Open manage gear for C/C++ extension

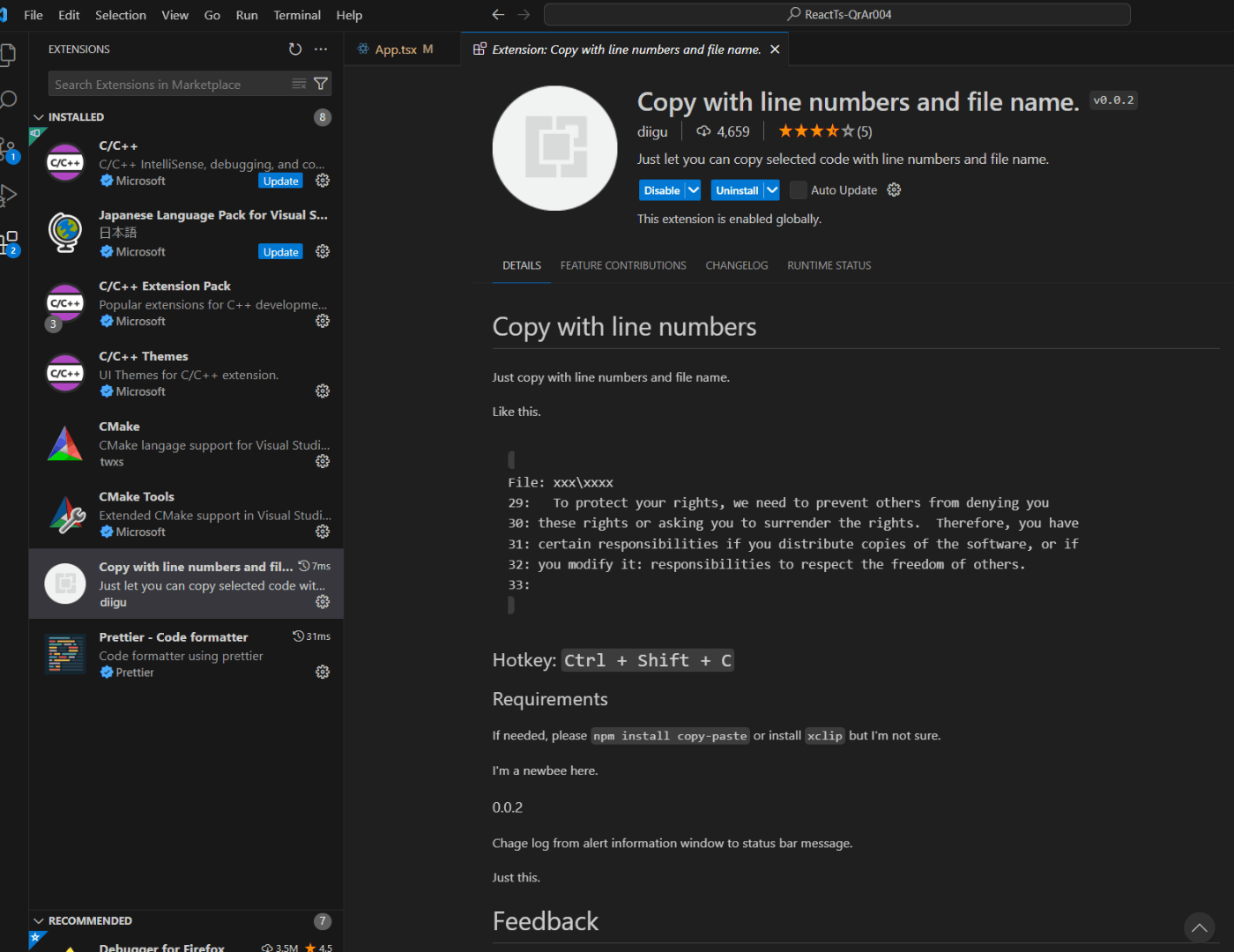[x=323, y=181]
